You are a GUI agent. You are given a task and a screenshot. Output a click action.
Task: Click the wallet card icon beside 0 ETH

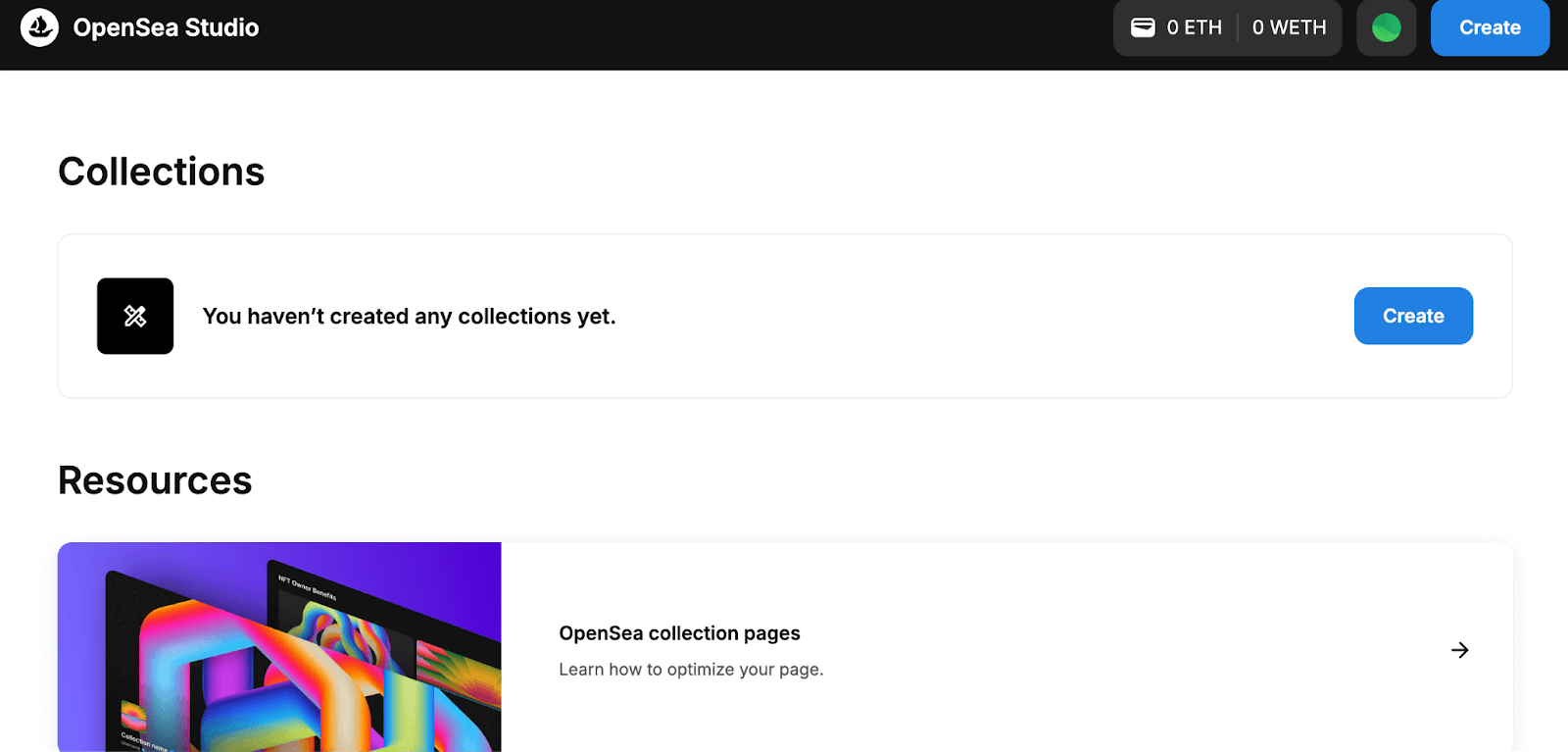(x=1143, y=27)
